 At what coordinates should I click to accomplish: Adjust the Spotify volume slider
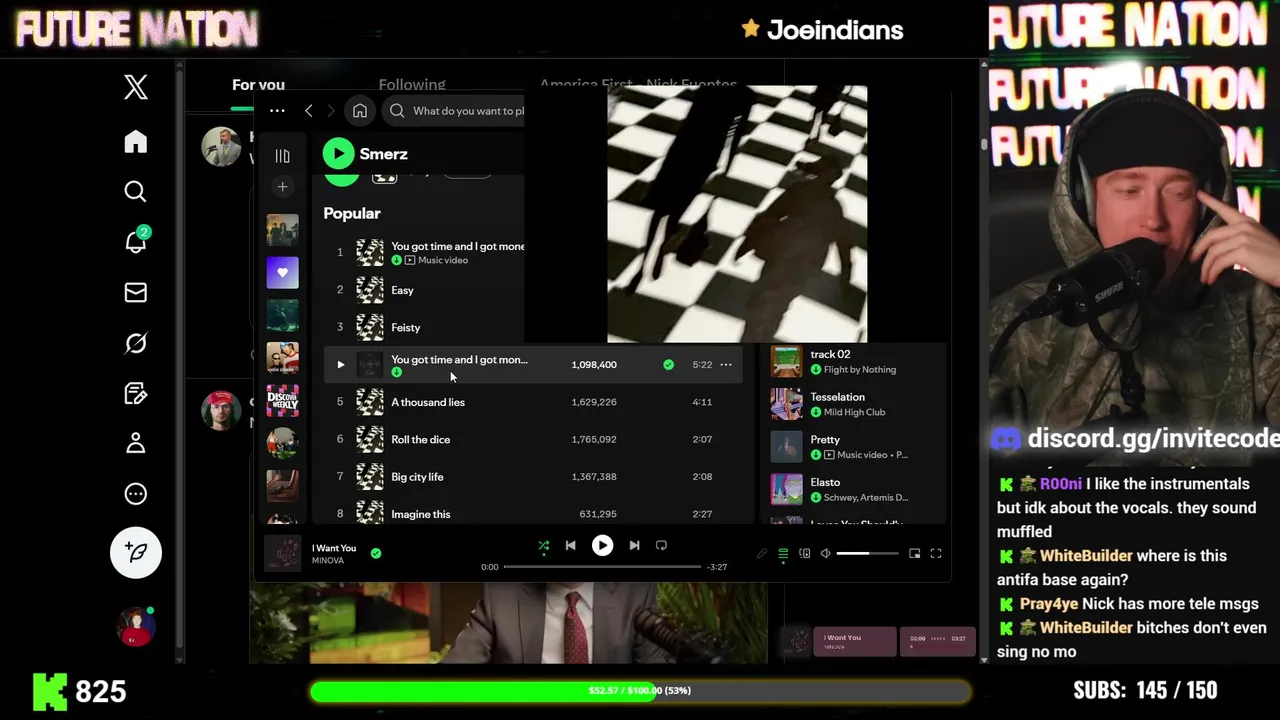867,554
